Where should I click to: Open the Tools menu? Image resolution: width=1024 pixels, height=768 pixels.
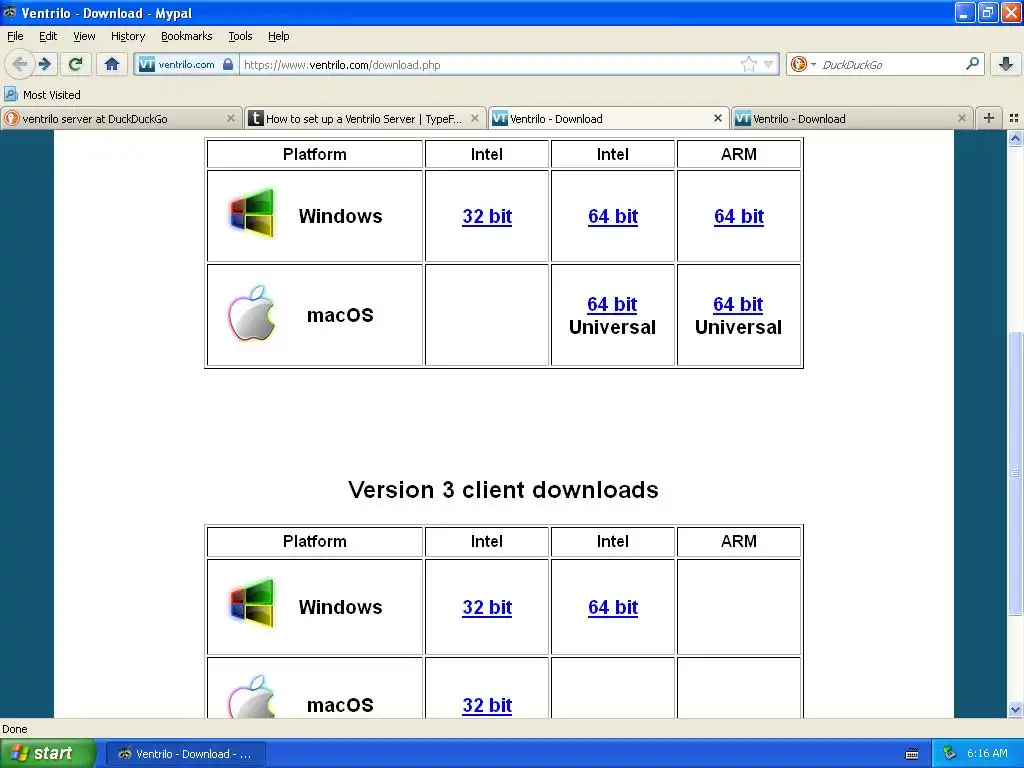point(240,36)
